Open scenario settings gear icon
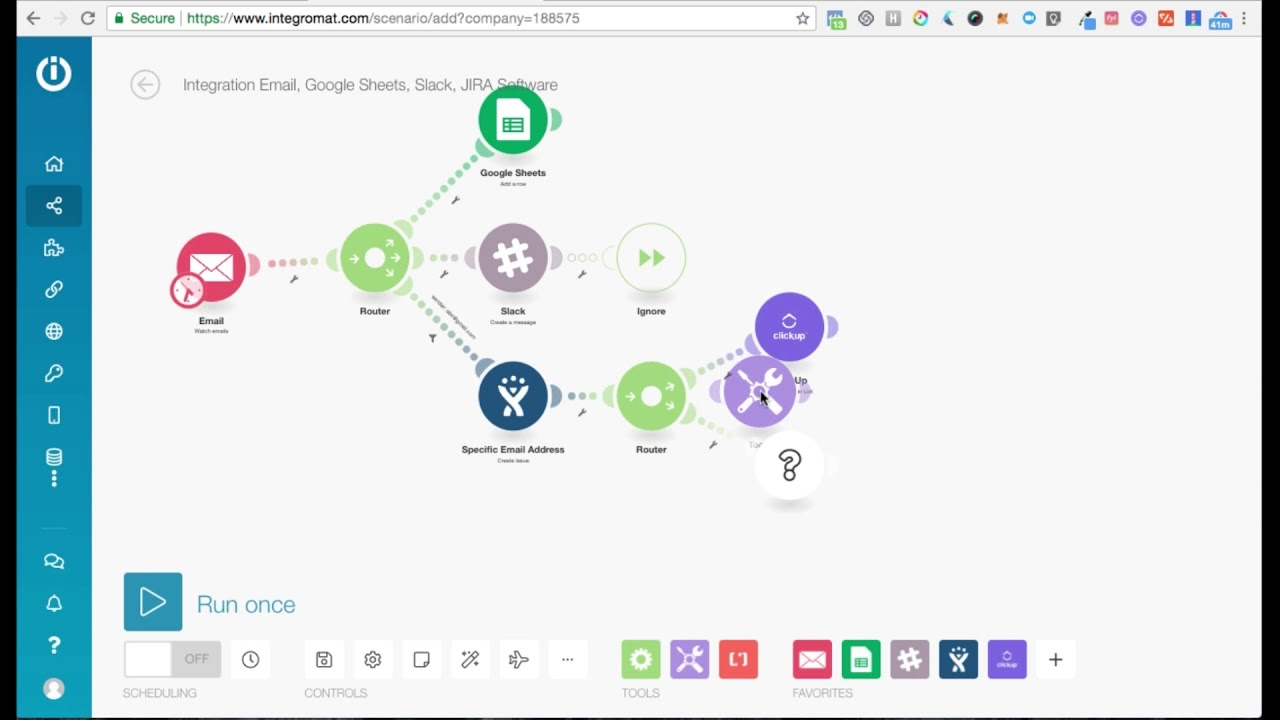Image resolution: width=1280 pixels, height=720 pixels. tap(373, 659)
